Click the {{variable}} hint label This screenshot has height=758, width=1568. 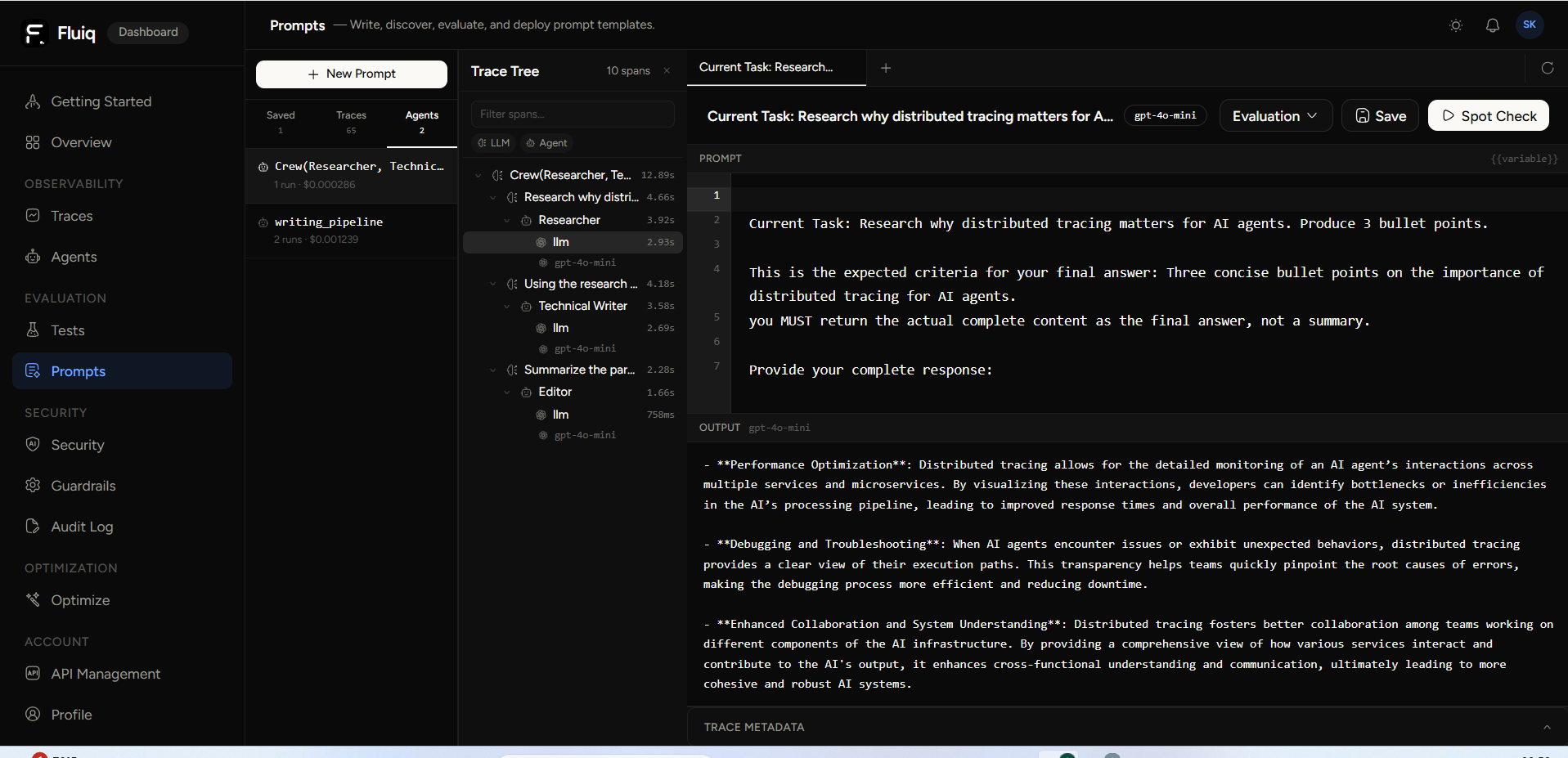click(x=1524, y=159)
